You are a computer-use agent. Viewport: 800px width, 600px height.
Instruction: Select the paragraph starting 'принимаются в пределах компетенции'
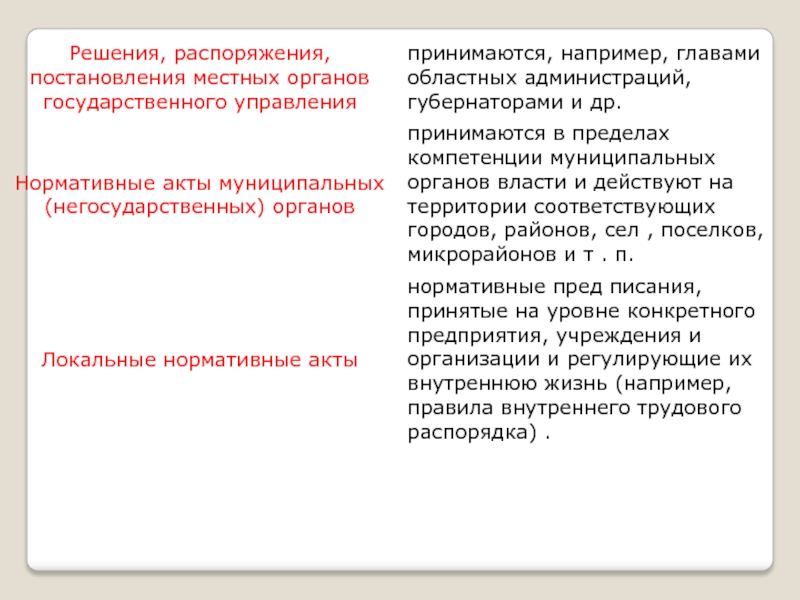[x=585, y=194]
